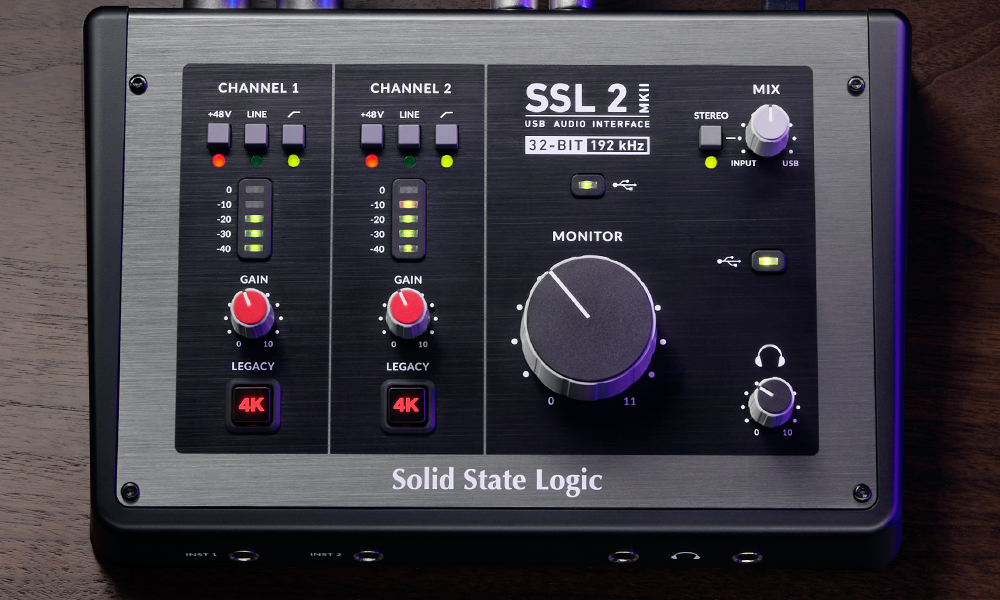Click the right-side USB indicator light
1000x600 pixels.
(x=768, y=261)
